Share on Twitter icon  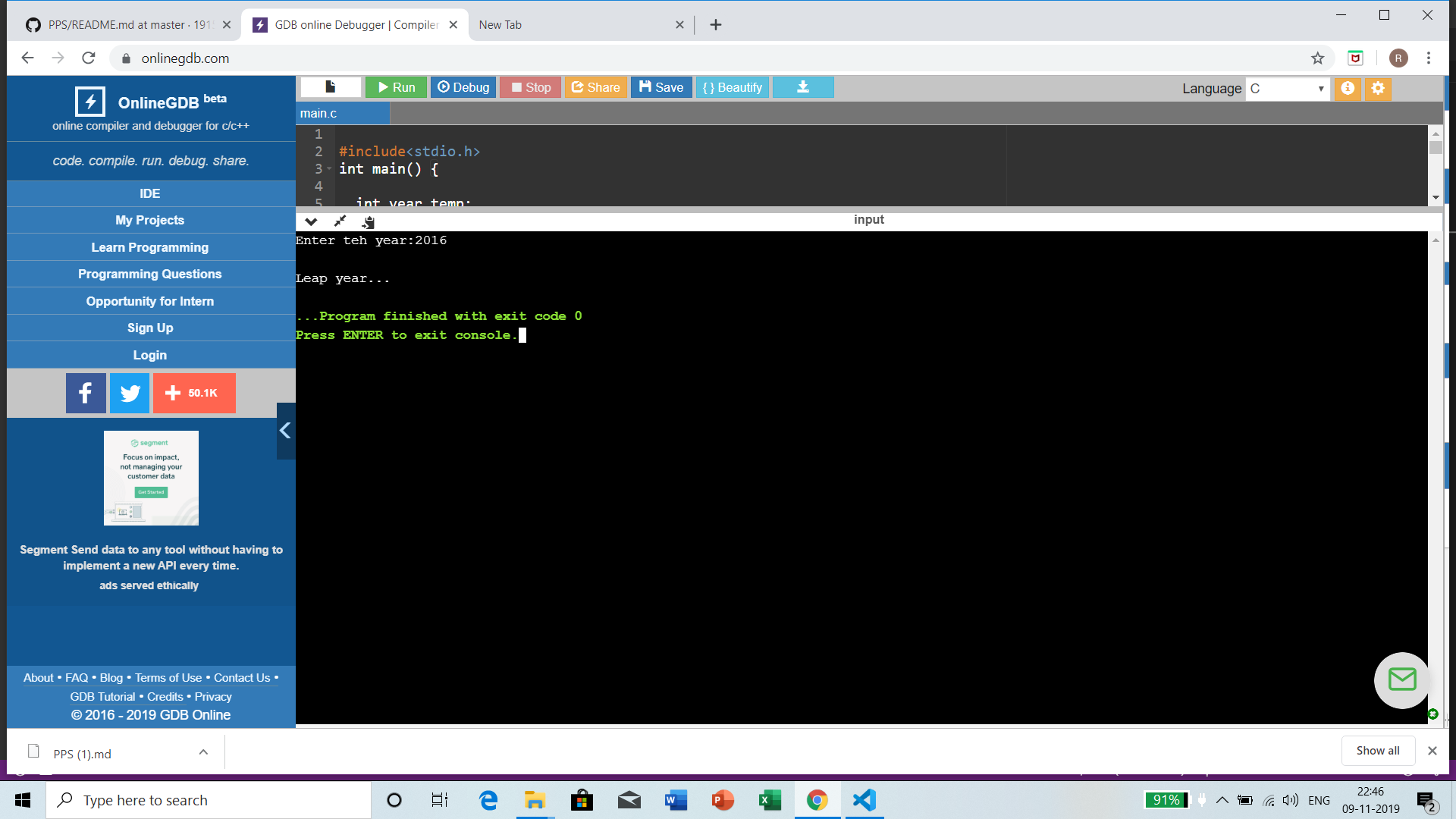pyautogui.click(x=130, y=393)
